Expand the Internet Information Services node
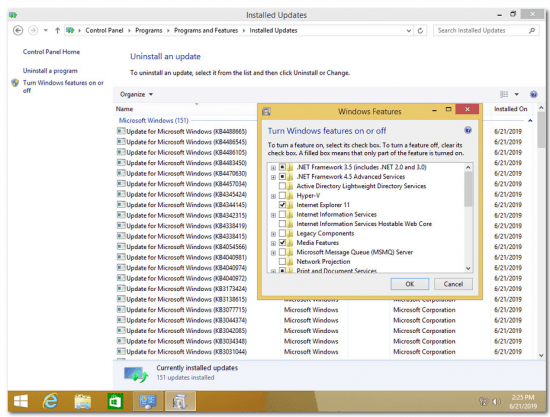550x417 pixels. click(273, 215)
